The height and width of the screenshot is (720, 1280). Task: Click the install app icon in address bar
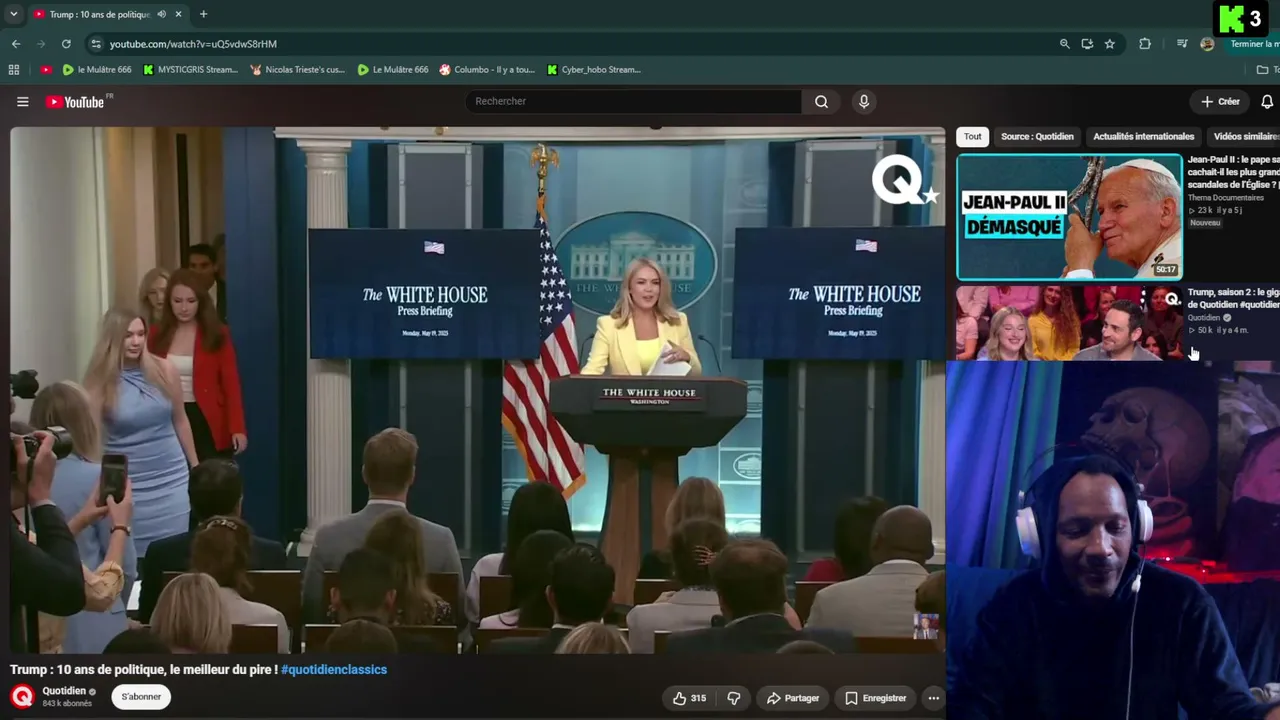[x=1087, y=44]
